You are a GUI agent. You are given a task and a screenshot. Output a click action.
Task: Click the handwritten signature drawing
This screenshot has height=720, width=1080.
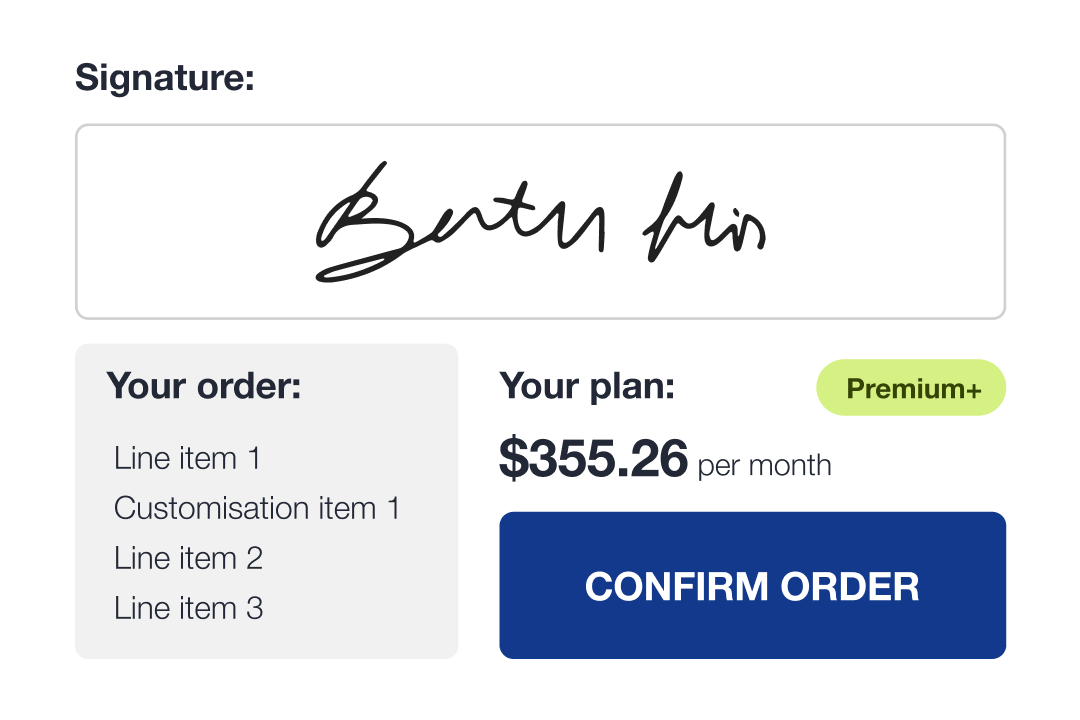point(540,222)
